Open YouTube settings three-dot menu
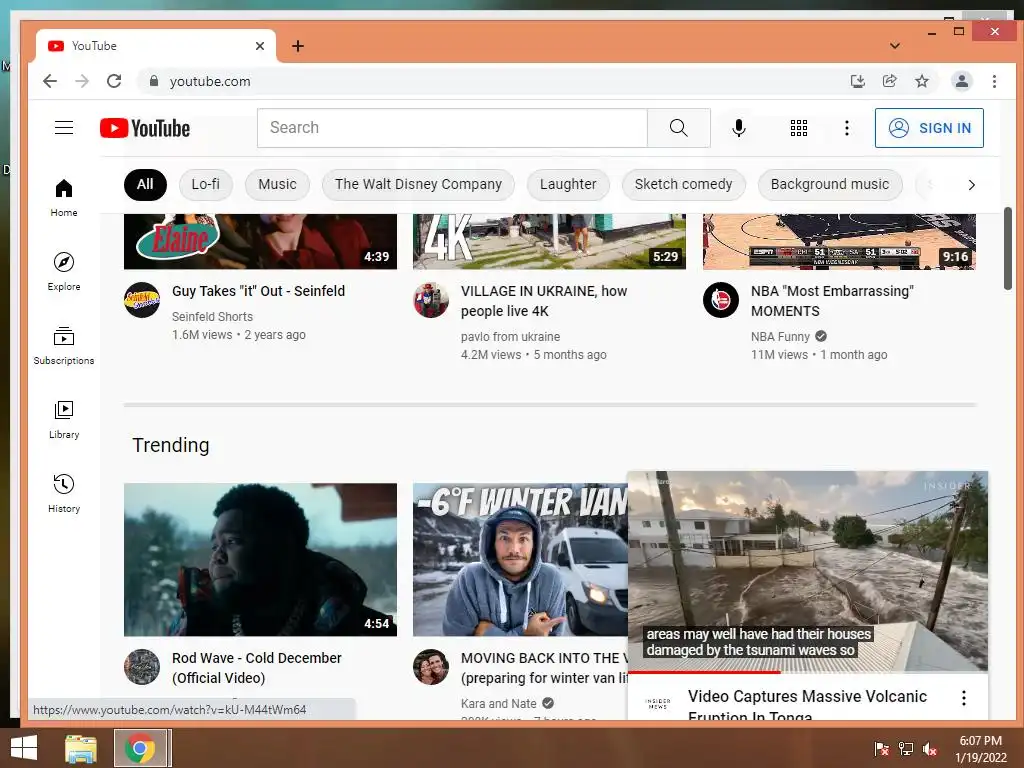1024x768 pixels. pyautogui.click(x=846, y=128)
